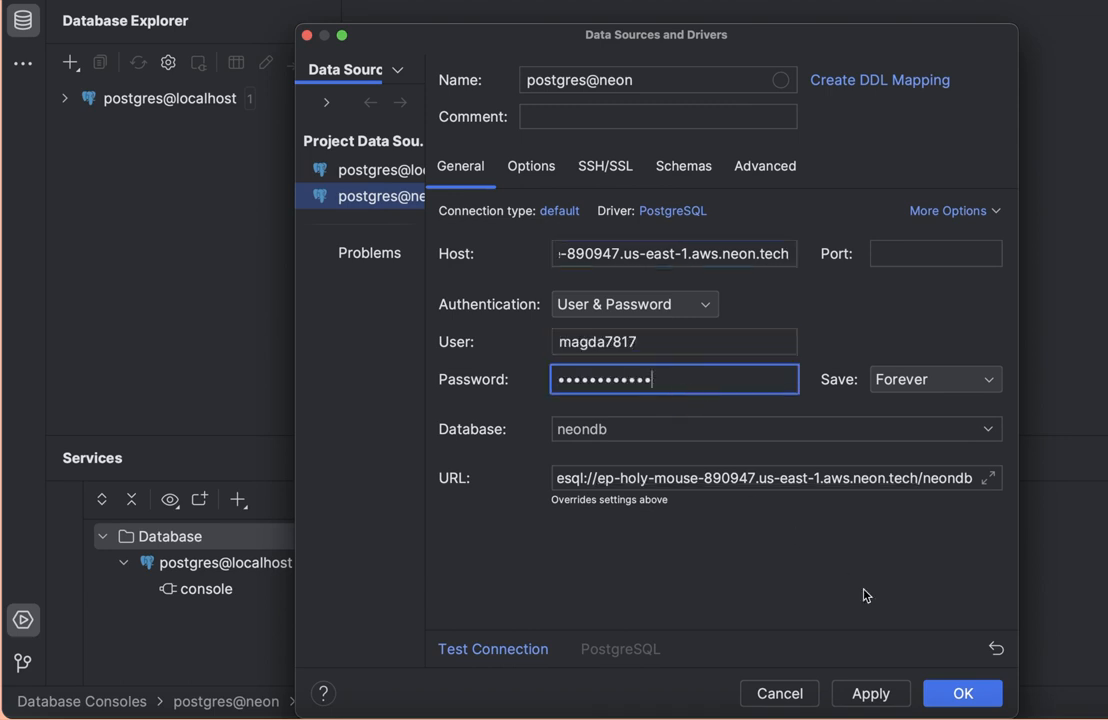Screen dimensions: 1108x720
Task: Click the expand URL field icon
Action: pyautogui.click(x=988, y=478)
